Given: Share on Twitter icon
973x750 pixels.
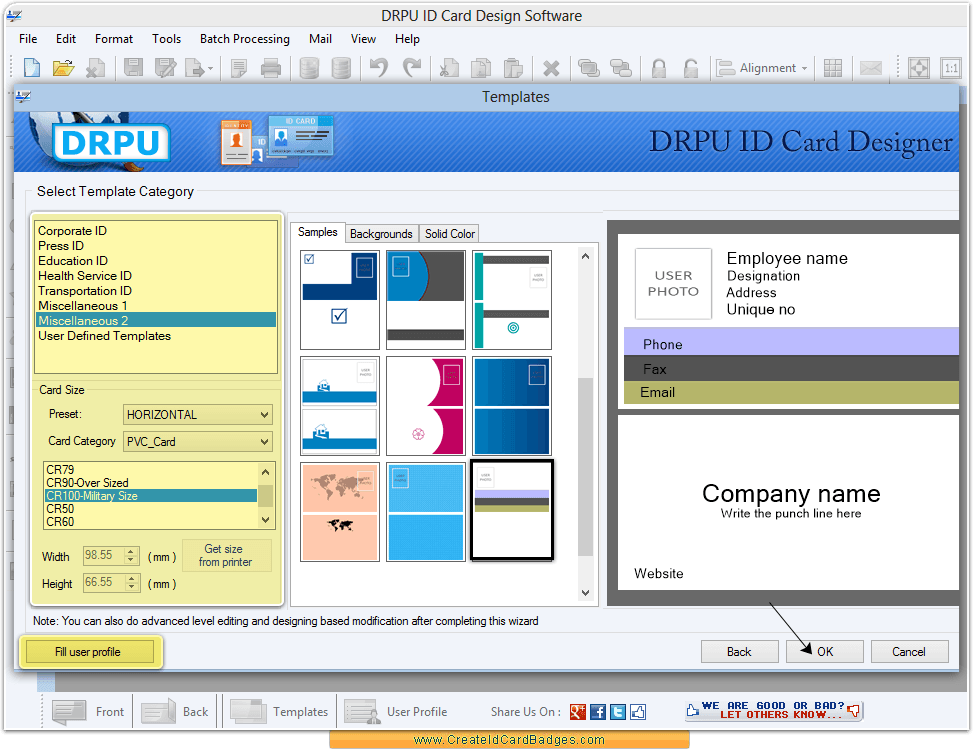Looking at the screenshot, I should [617, 712].
